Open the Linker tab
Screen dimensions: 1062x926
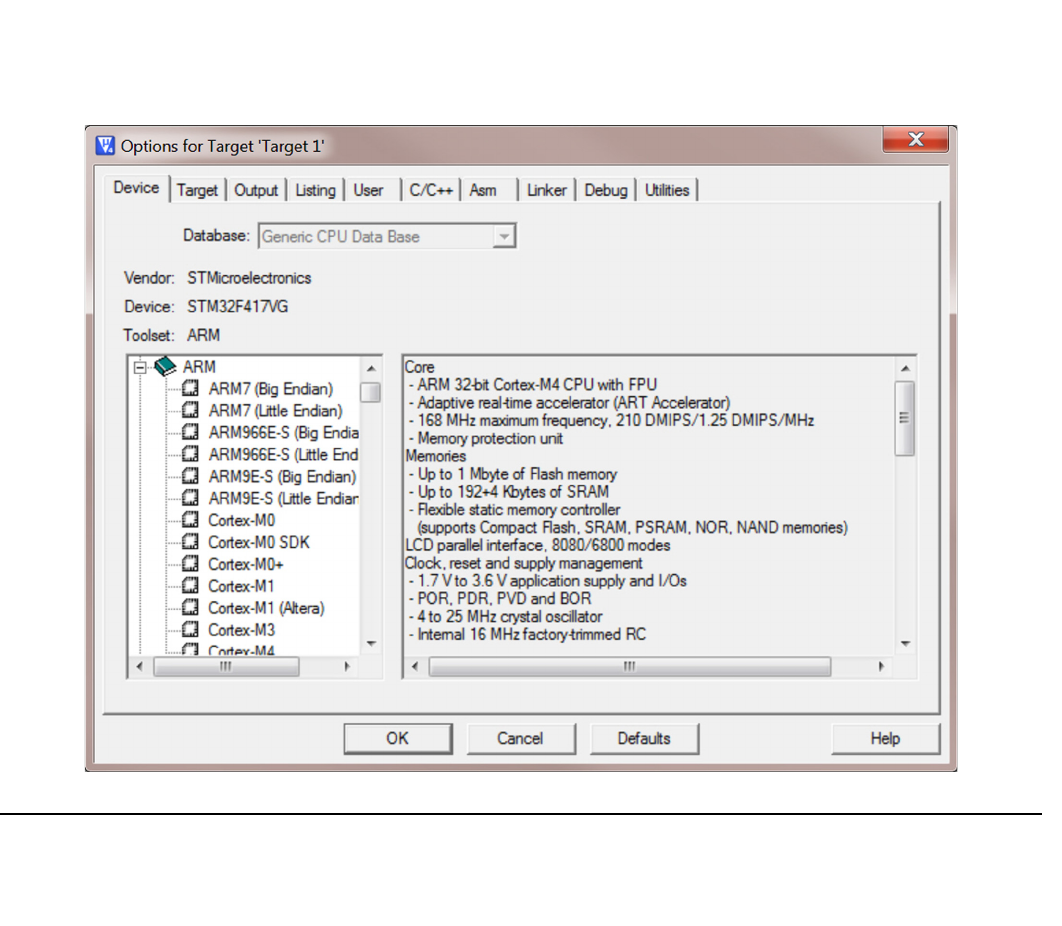tap(547, 190)
